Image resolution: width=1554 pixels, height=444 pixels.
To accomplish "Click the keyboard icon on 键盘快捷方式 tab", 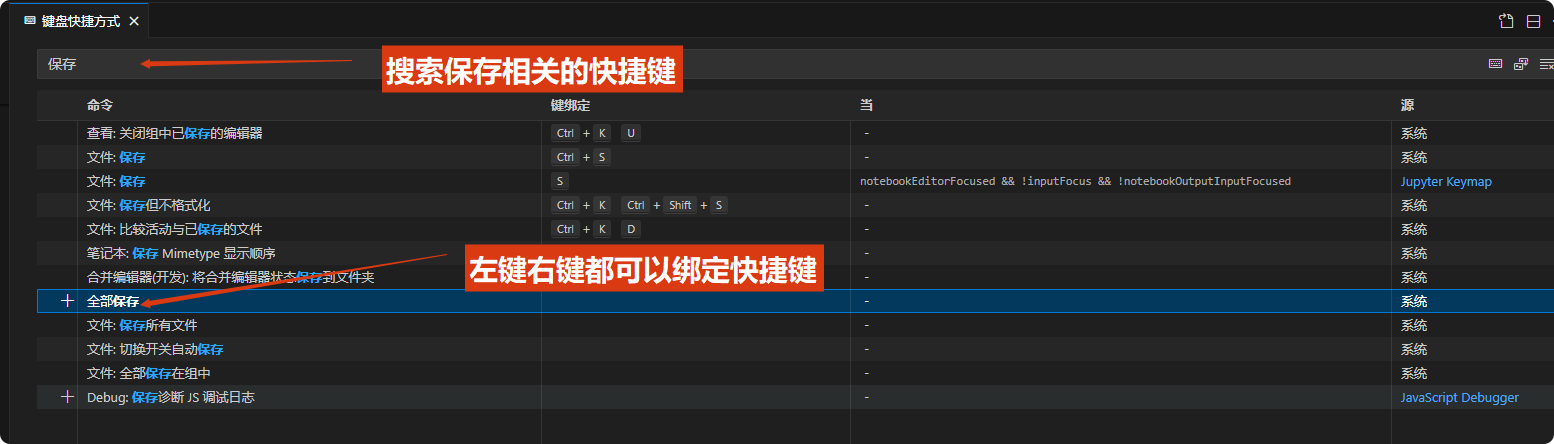I will [30, 20].
